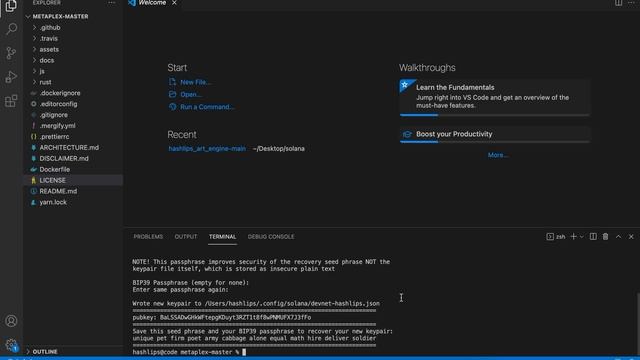Click the Run a Command... link
The width and height of the screenshot is (640, 360).
(207, 107)
